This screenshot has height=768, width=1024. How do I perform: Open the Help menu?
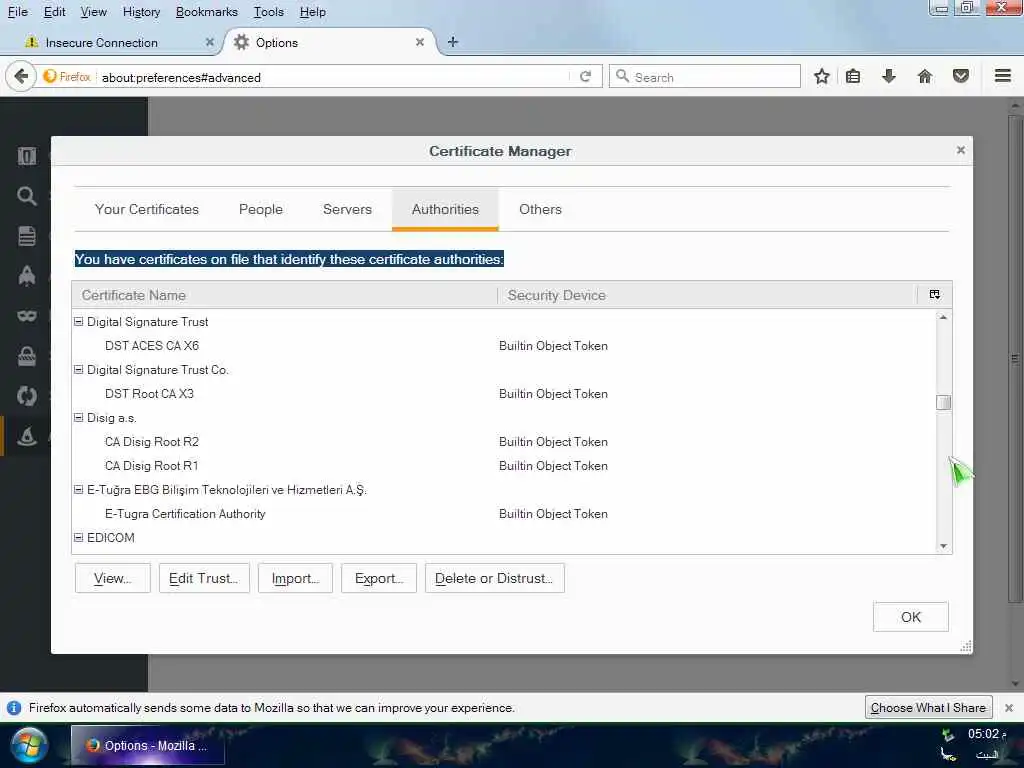pyautogui.click(x=312, y=12)
